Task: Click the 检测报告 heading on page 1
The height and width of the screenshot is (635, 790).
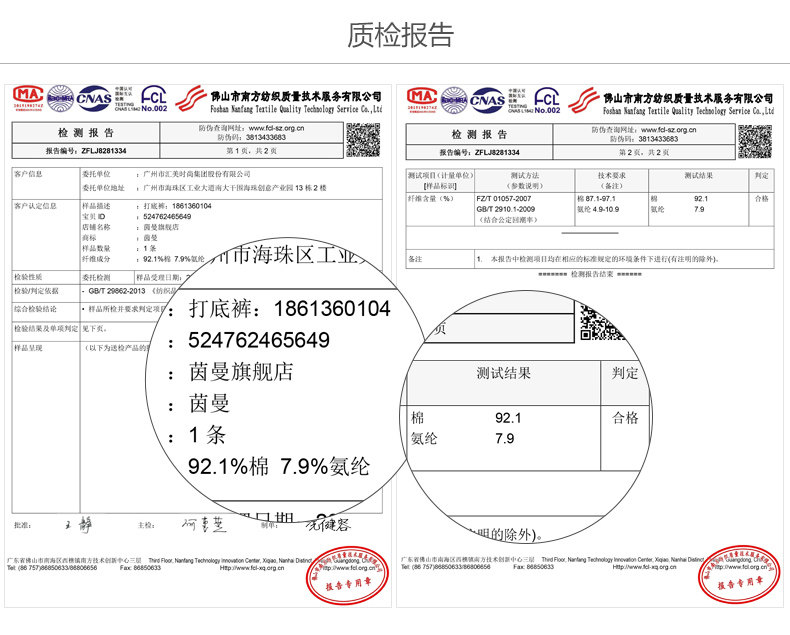Action: pyautogui.click(x=86, y=133)
